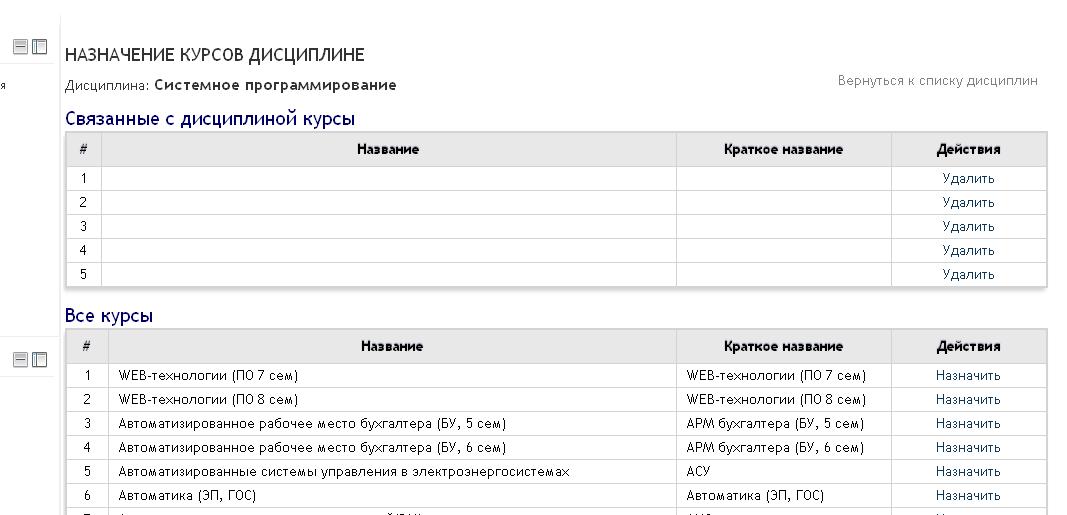
Task: Click 'Краткое название' header in the linked courses table
Action: coord(783,149)
